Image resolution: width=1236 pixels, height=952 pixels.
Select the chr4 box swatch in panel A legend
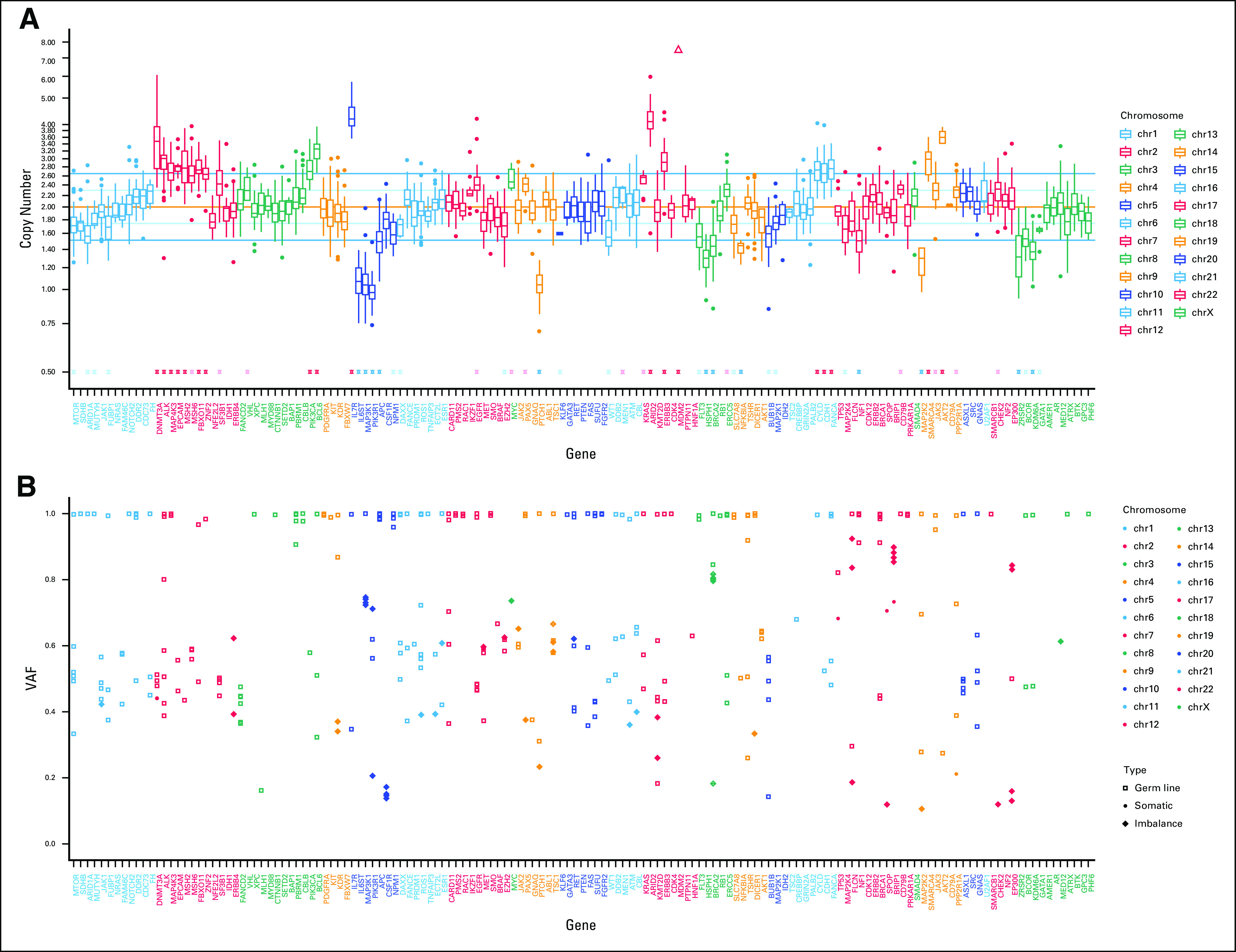(1126, 187)
